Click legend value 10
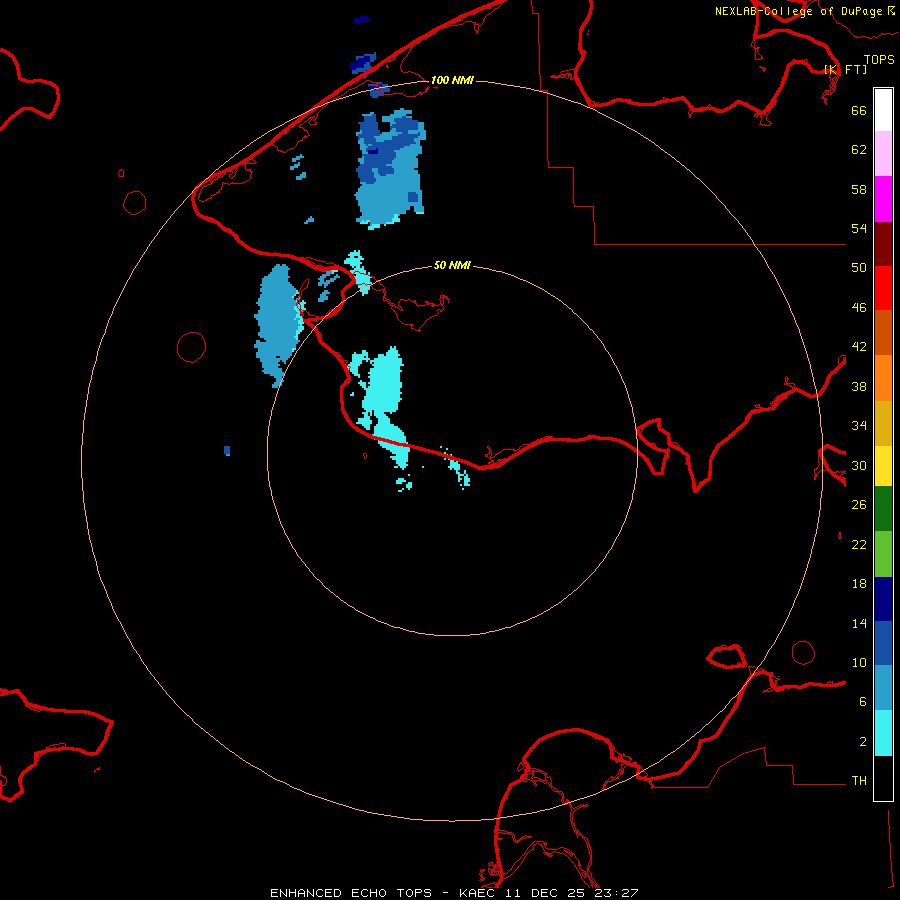The height and width of the screenshot is (900, 900). click(x=859, y=662)
